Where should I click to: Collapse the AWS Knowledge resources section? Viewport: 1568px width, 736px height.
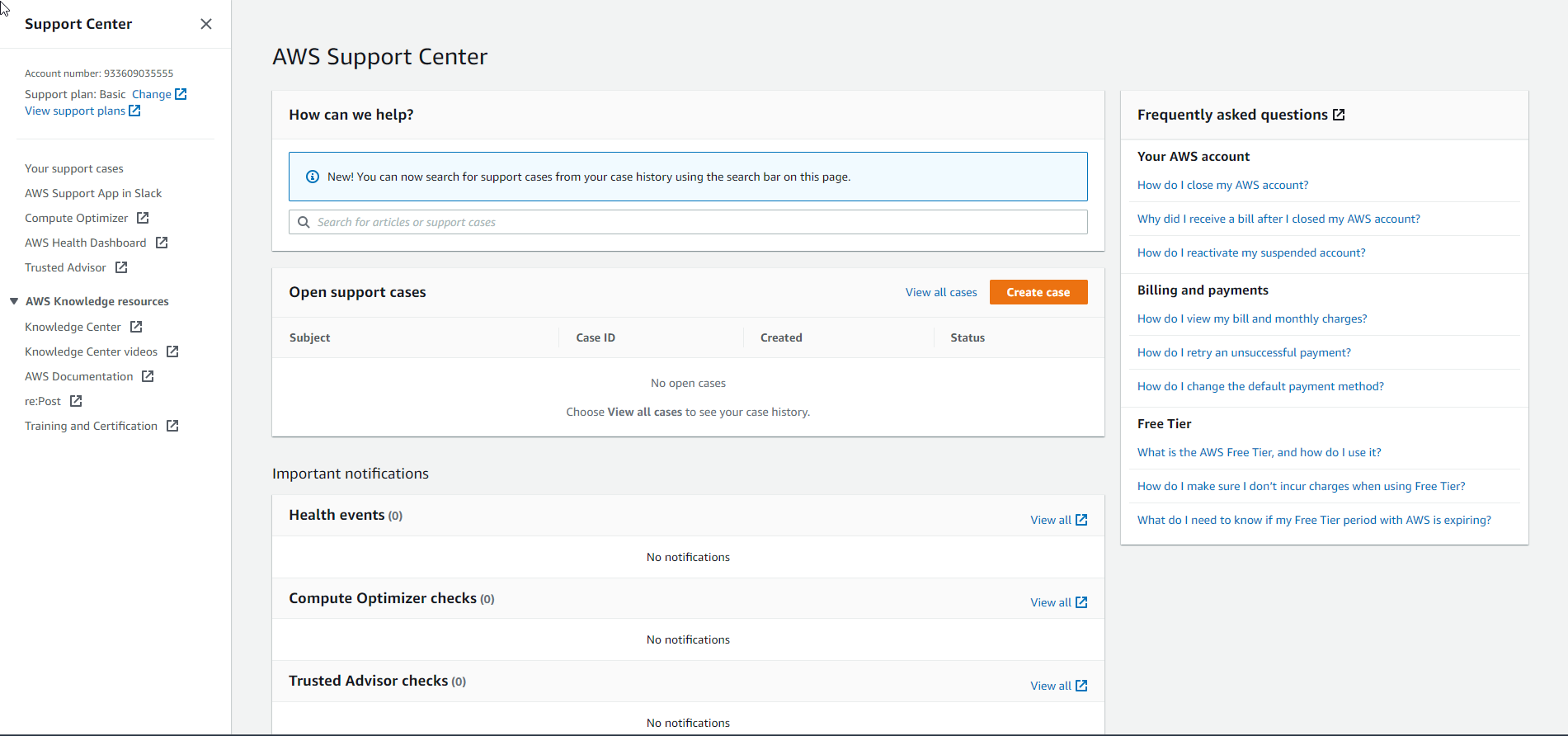point(14,301)
